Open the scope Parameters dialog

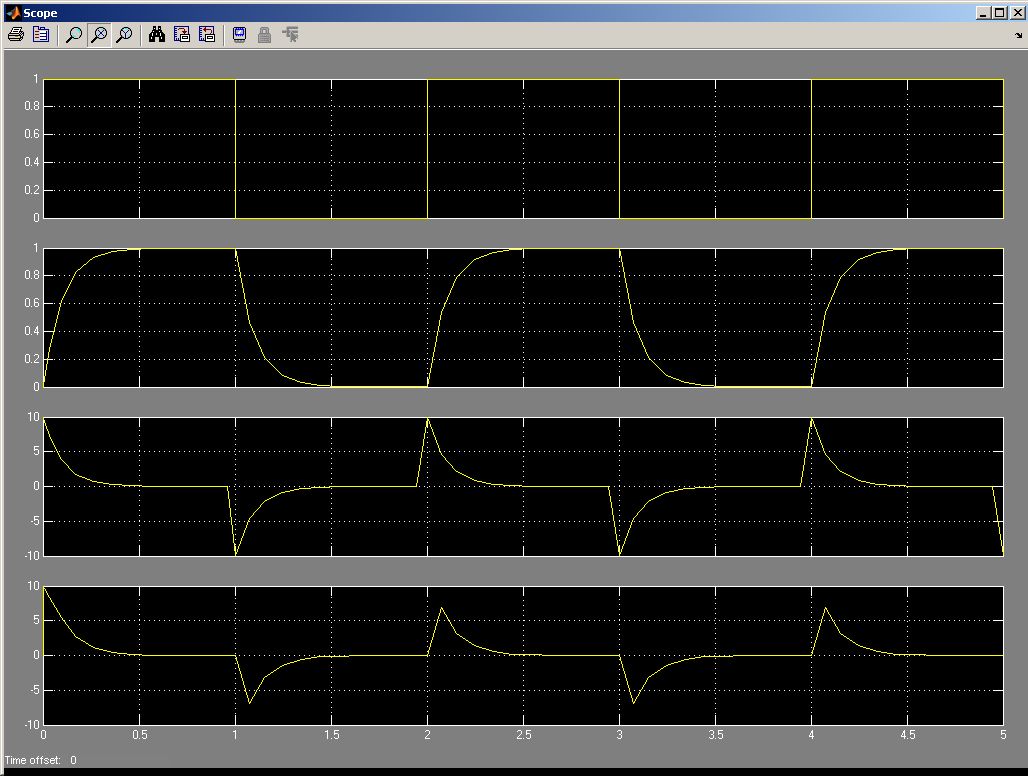pos(40,35)
